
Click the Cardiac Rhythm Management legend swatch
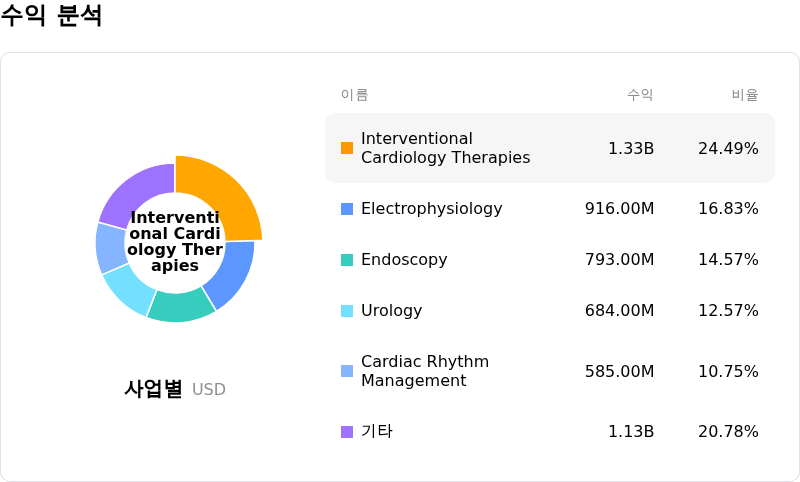(x=347, y=371)
